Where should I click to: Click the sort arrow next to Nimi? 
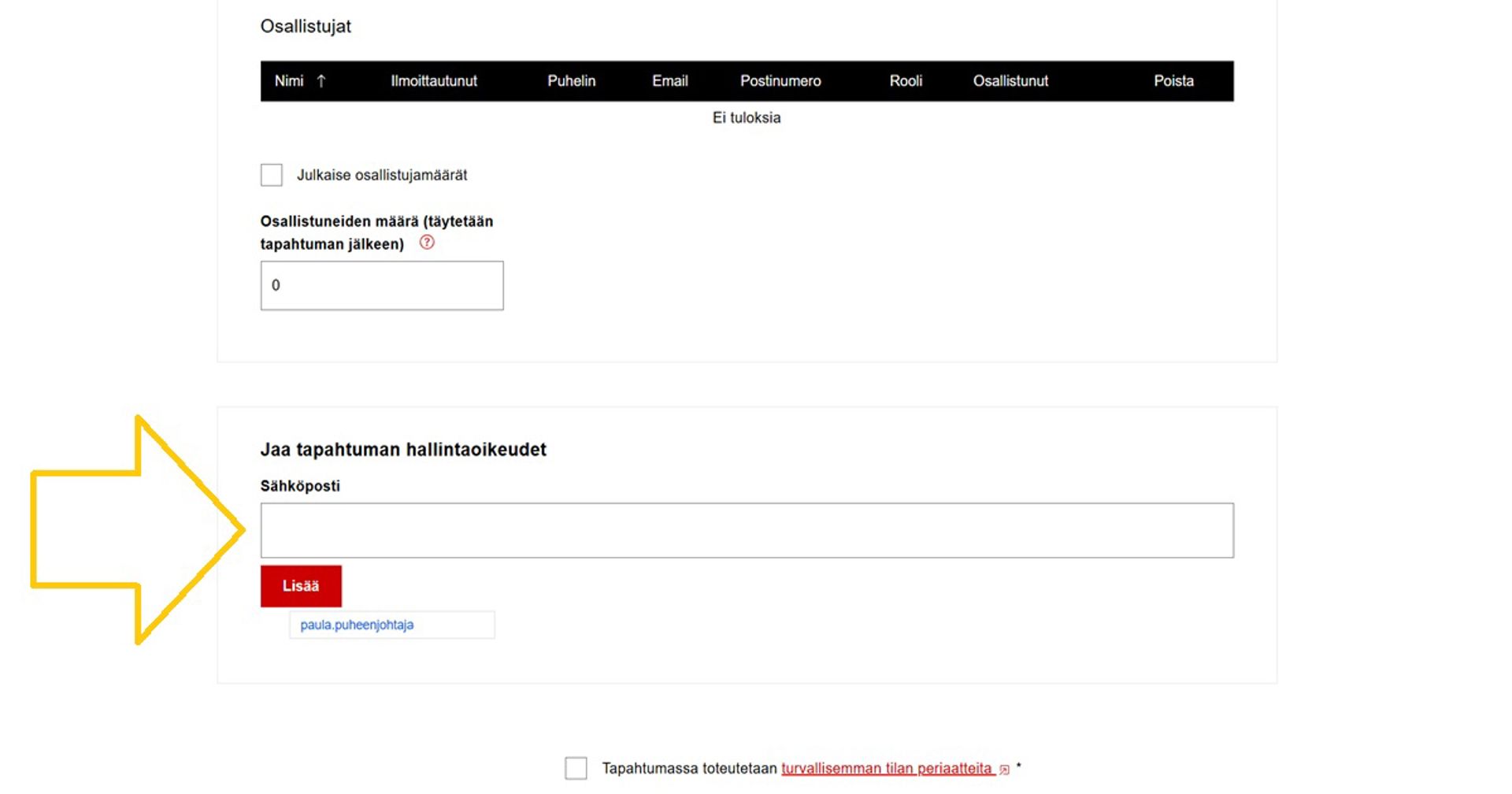click(321, 81)
